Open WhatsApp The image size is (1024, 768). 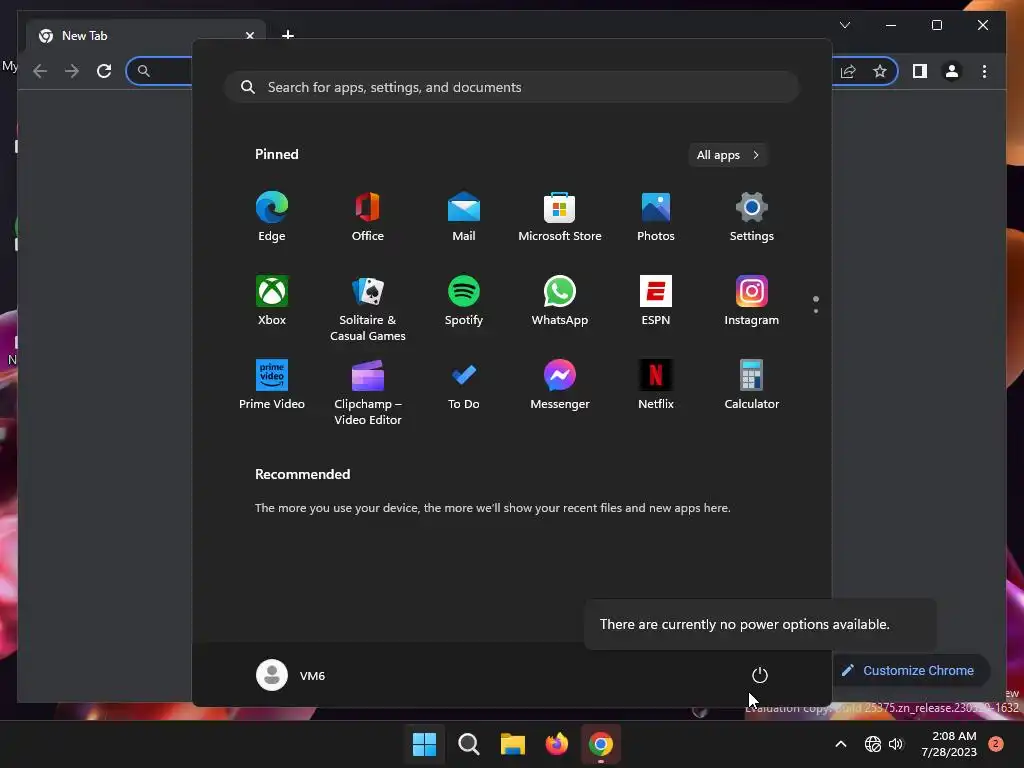560,301
